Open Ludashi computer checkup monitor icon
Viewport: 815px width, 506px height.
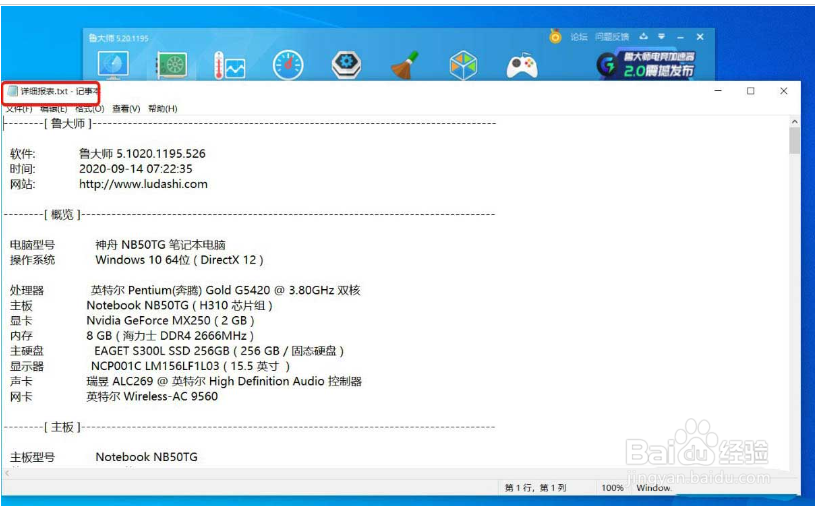[113, 65]
